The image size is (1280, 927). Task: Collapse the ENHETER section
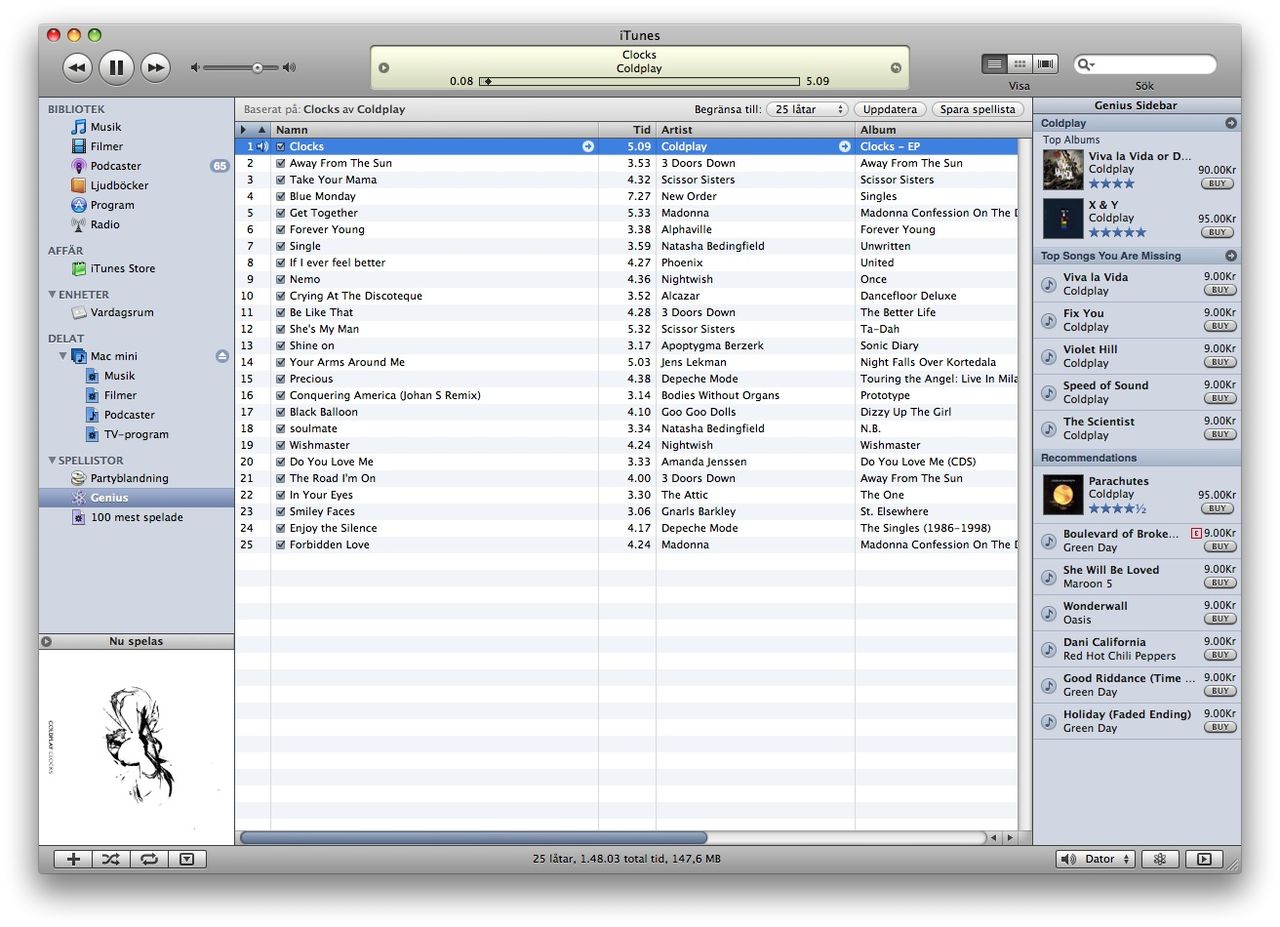pyautogui.click(x=52, y=294)
